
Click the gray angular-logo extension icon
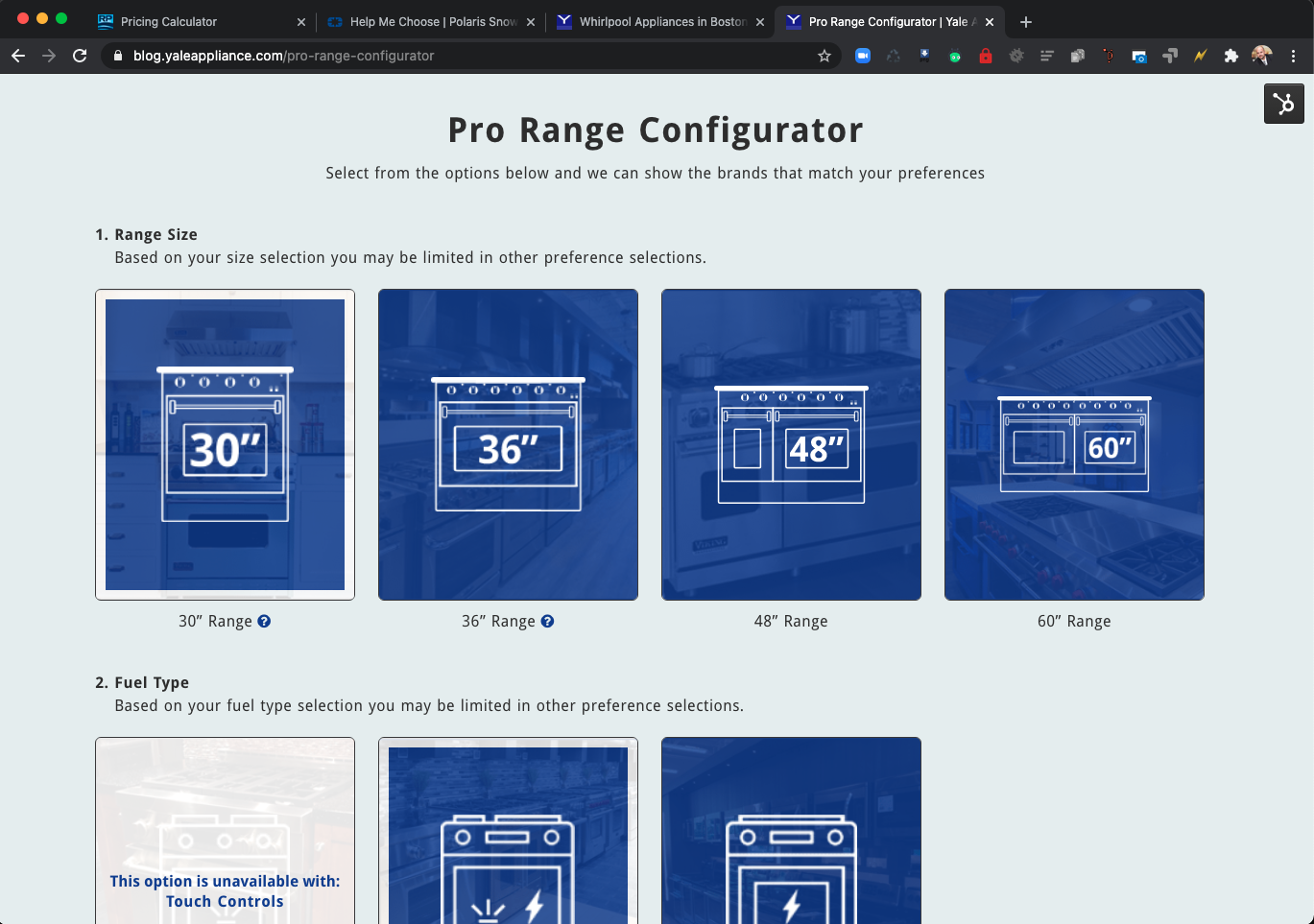pos(1170,57)
